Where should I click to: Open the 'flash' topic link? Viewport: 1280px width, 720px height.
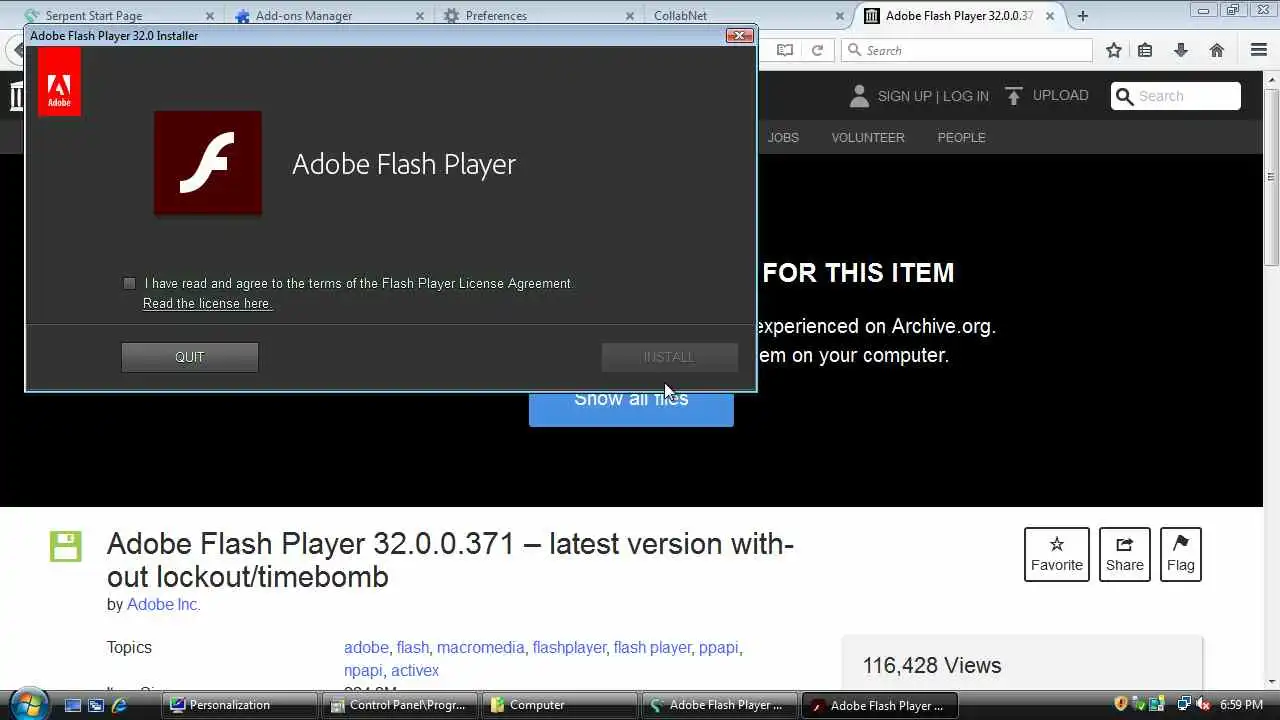[412, 648]
